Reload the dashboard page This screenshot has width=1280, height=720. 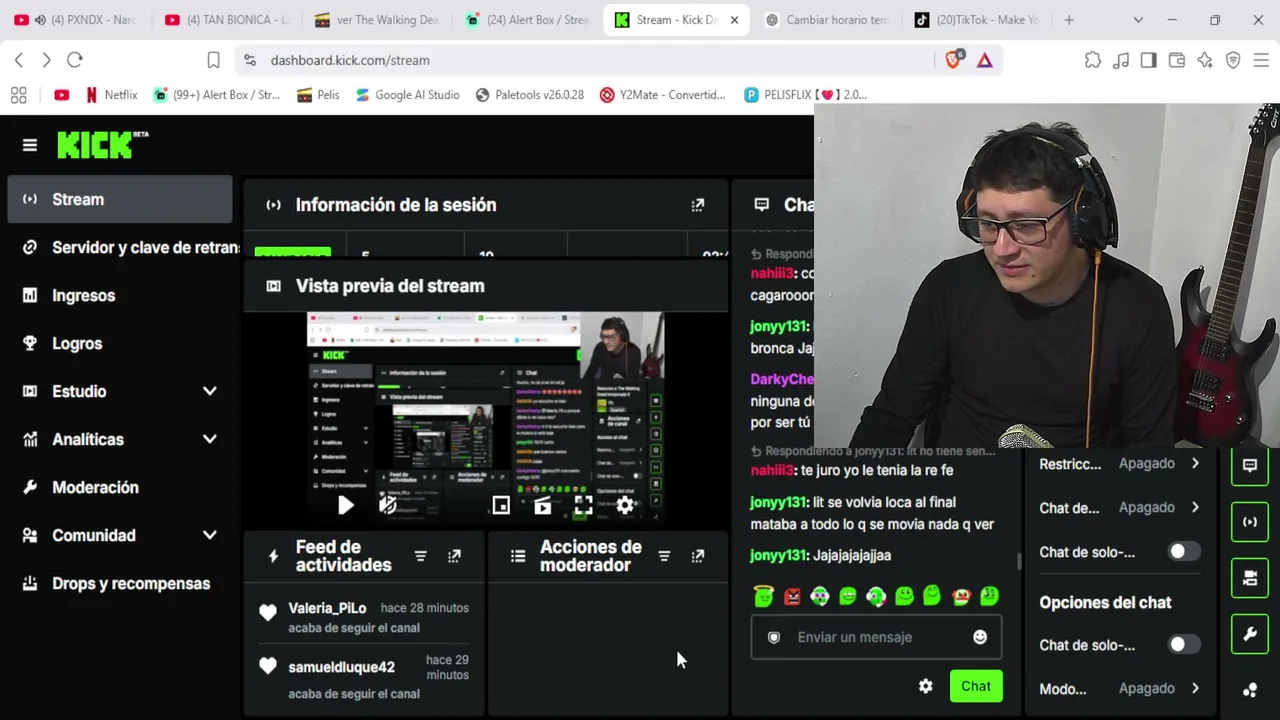74,60
